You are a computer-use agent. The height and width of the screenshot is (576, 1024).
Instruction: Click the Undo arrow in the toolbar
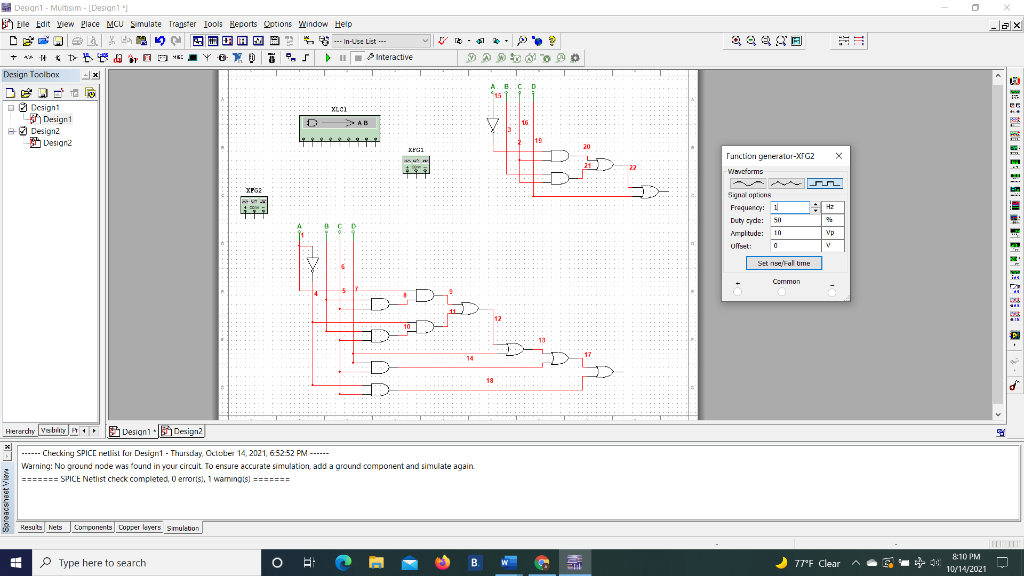[x=158, y=41]
